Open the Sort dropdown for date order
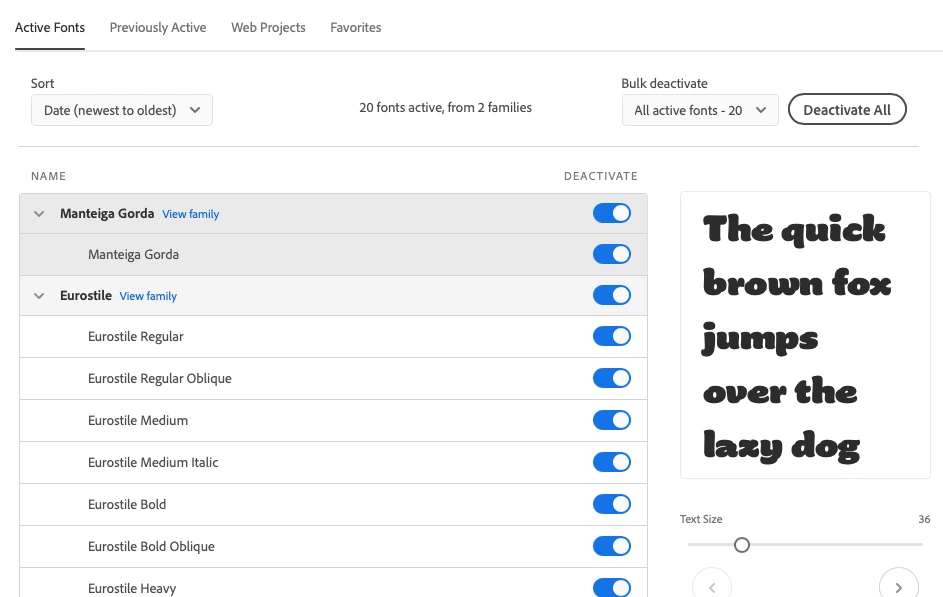 click(121, 110)
